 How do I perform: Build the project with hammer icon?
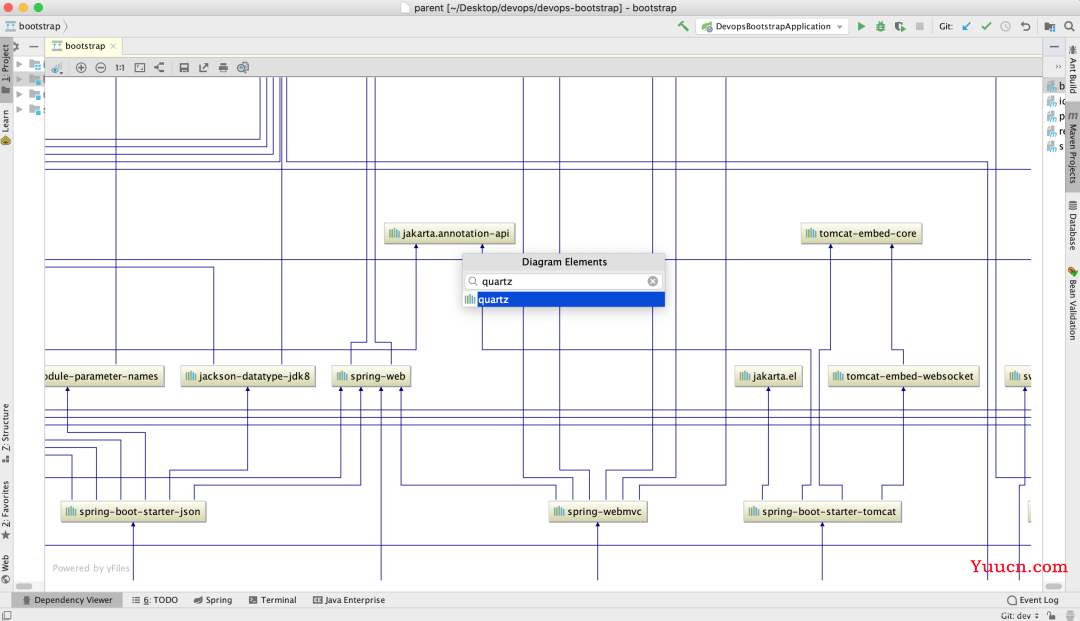tap(683, 26)
